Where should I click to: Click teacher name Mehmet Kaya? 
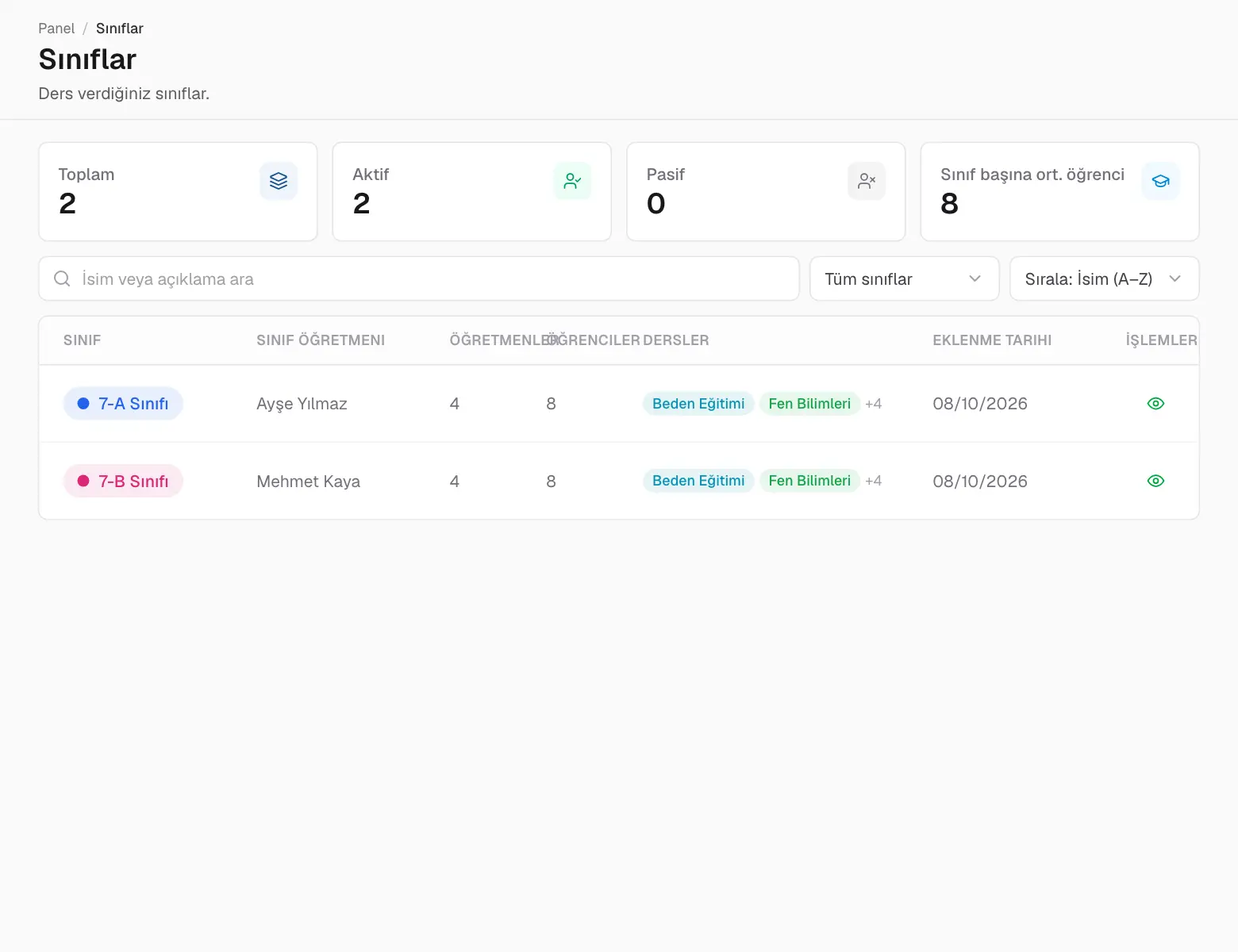click(x=308, y=482)
